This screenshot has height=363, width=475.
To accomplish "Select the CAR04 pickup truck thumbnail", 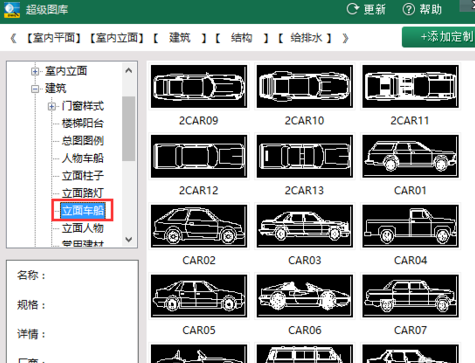I will [x=411, y=226].
